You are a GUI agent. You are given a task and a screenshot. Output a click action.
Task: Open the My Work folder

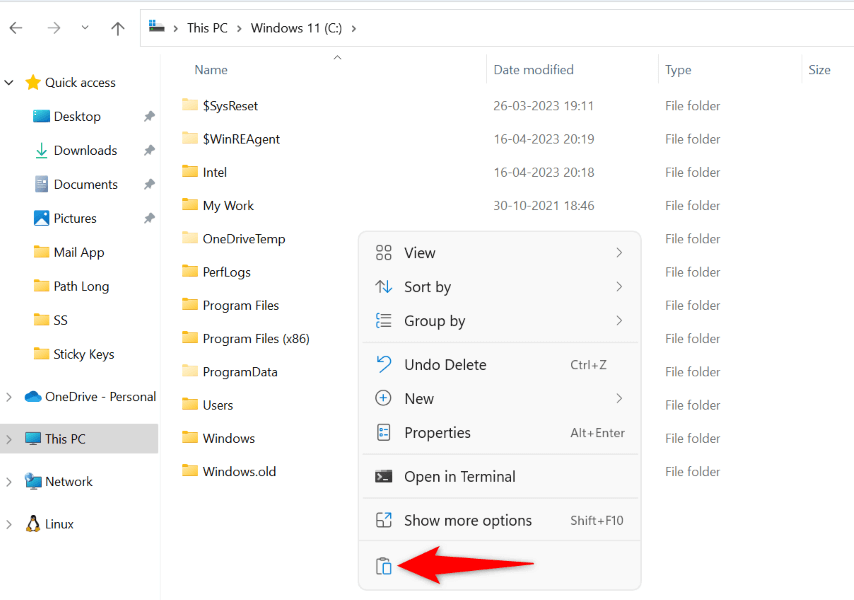coord(228,205)
